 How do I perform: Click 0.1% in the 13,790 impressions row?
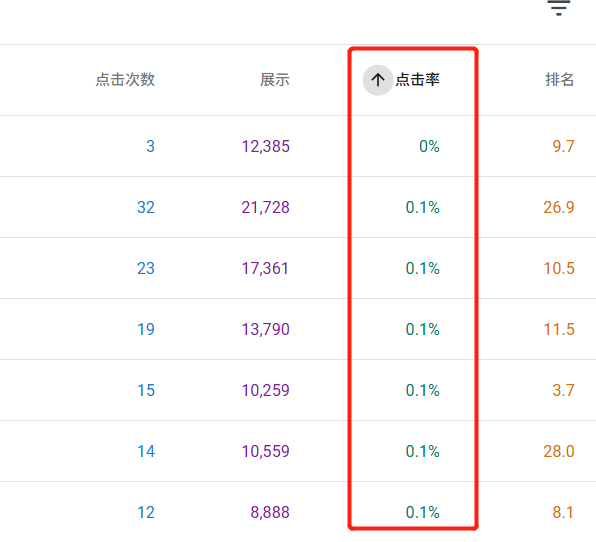tap(423, 330)
